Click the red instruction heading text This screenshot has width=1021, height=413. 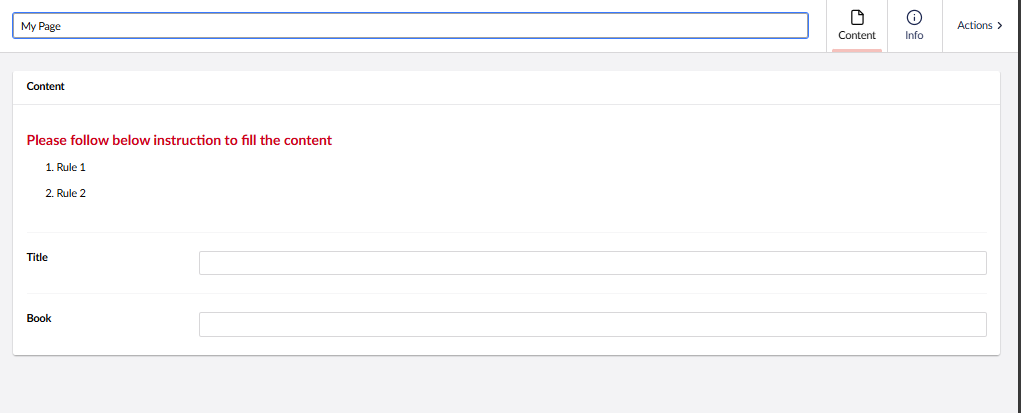179,140
